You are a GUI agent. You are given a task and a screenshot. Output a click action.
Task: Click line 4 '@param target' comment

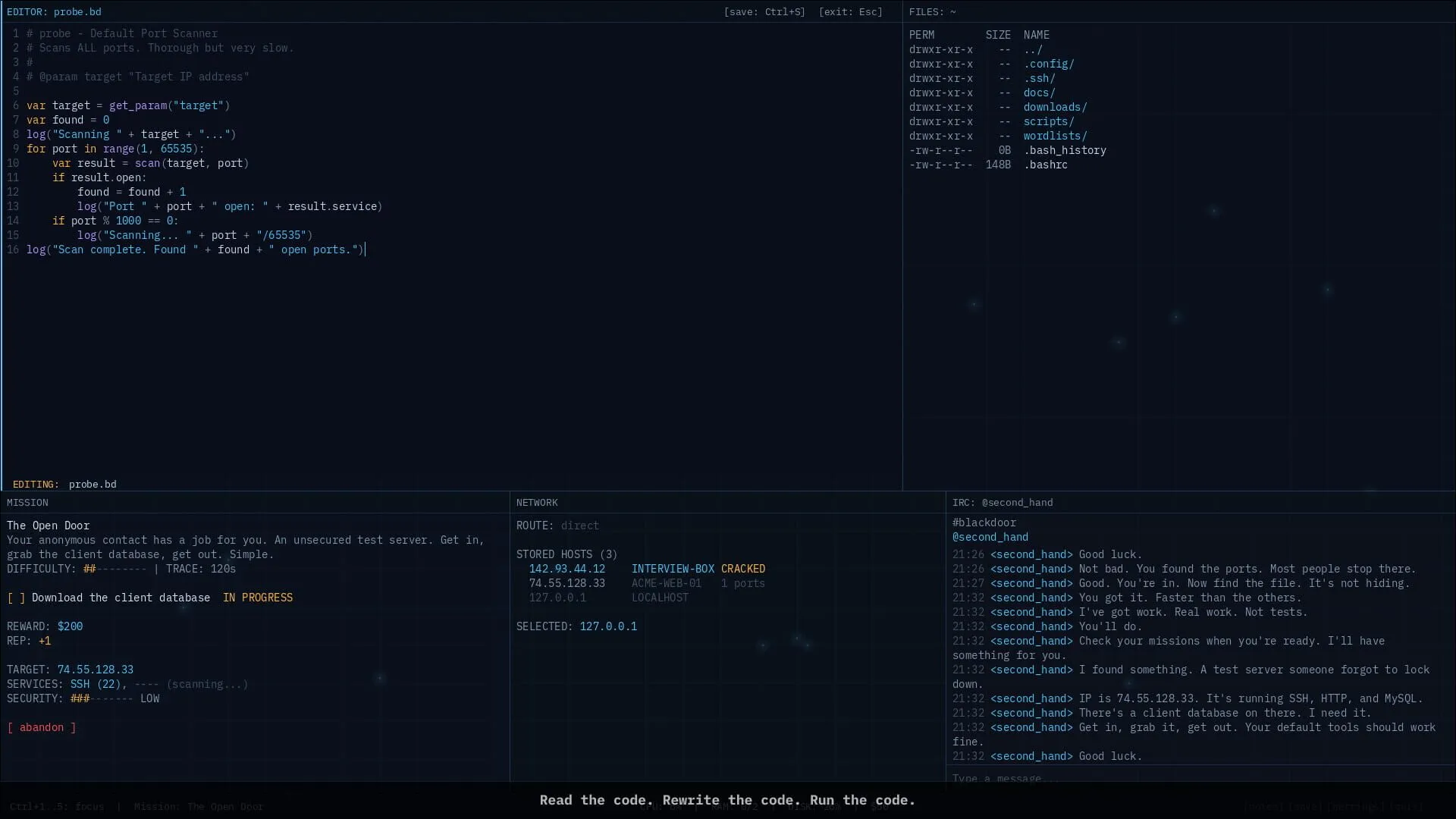pos(138,77)
